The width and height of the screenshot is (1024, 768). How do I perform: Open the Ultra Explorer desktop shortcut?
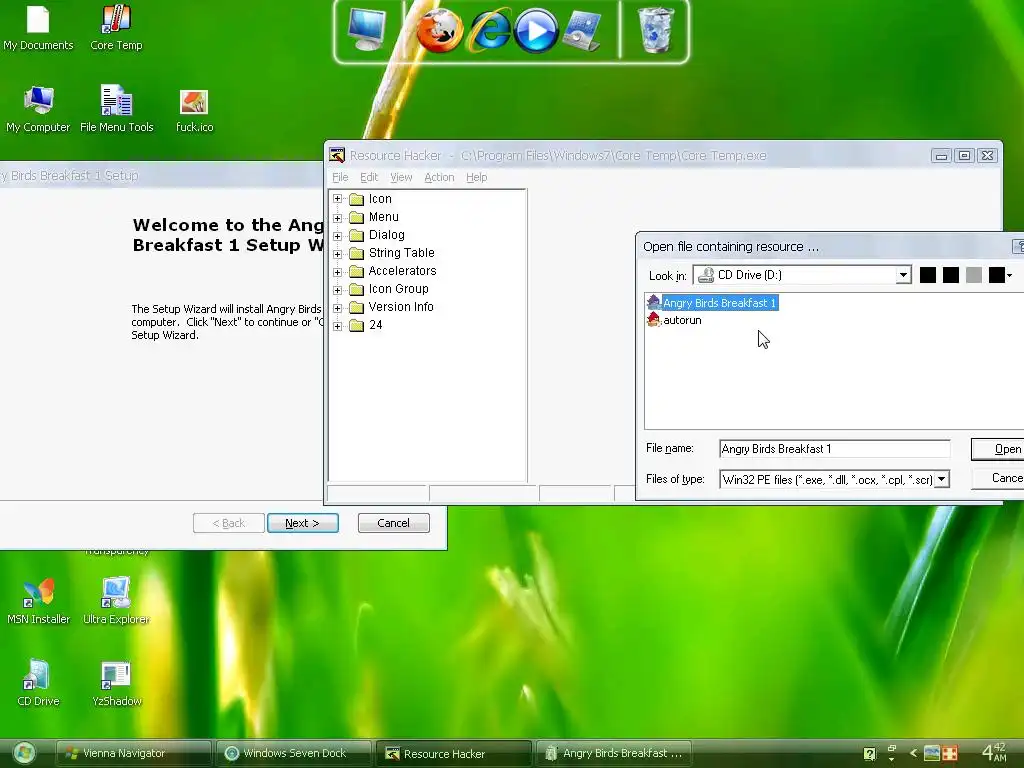116,601
